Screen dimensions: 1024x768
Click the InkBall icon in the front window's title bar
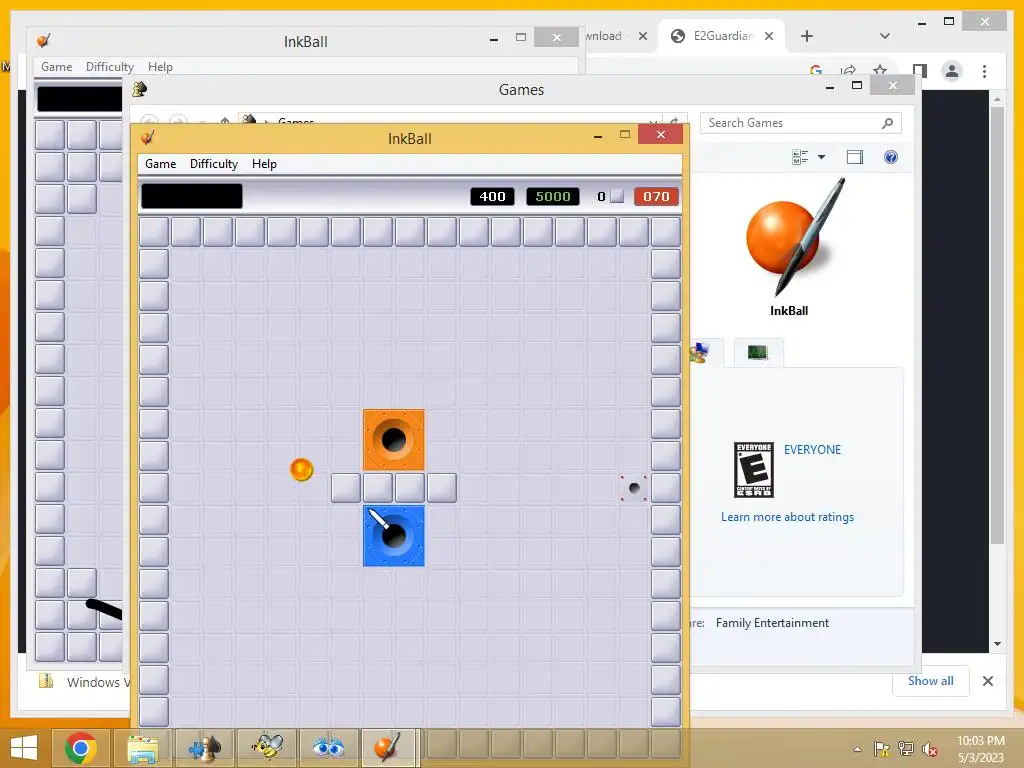coord(148,138)
